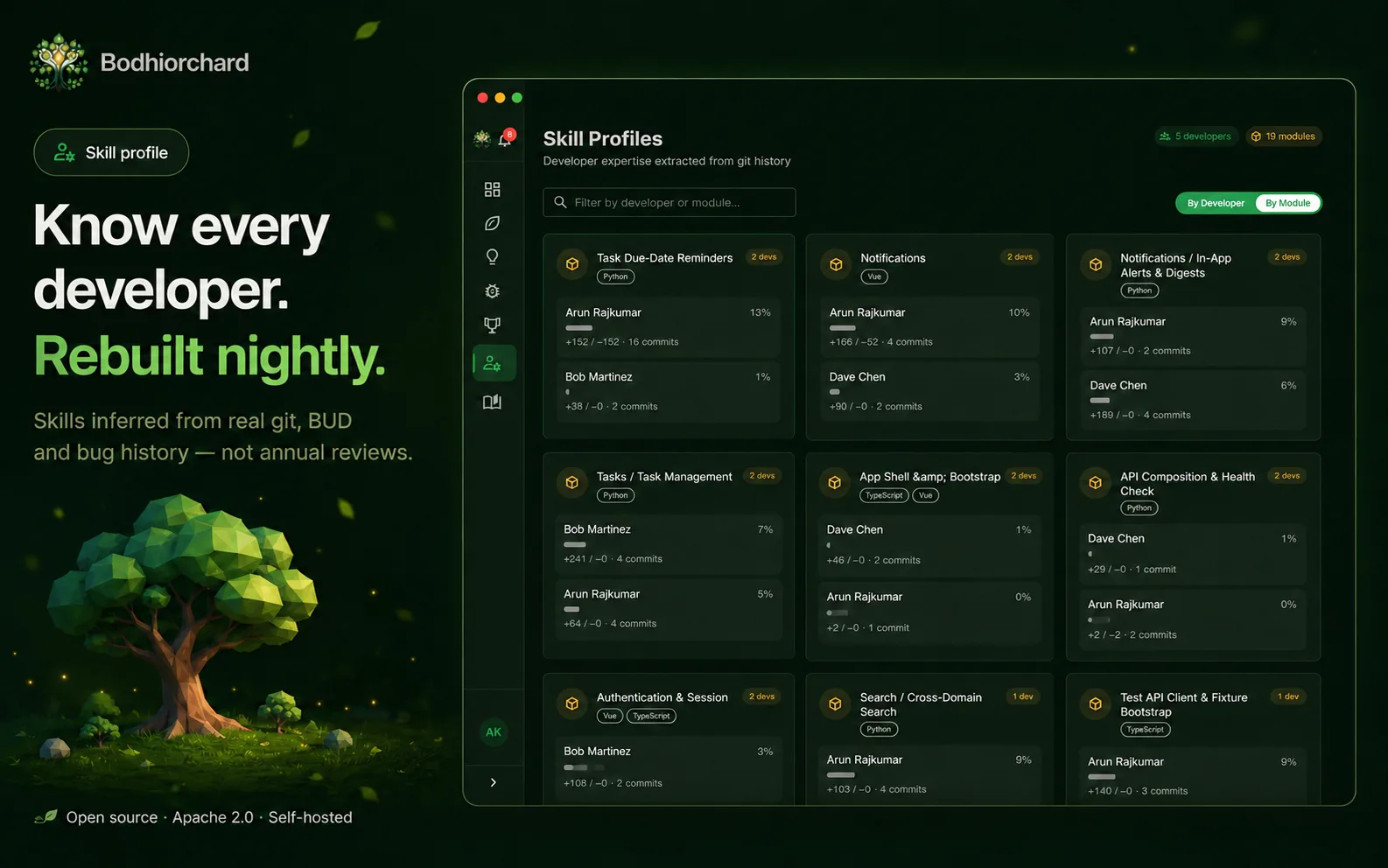
Task: Click the Skill Profiles page heading
Action: 602,138
